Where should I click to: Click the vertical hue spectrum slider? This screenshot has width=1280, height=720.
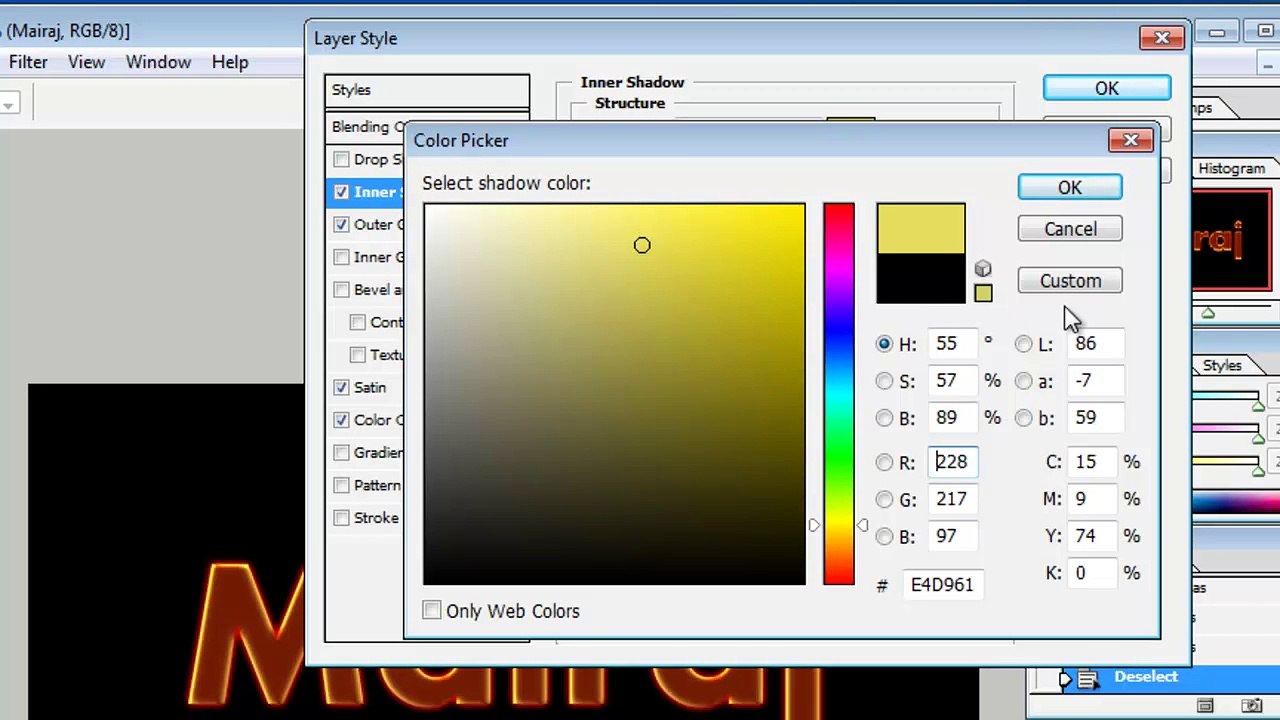[839, 394]
